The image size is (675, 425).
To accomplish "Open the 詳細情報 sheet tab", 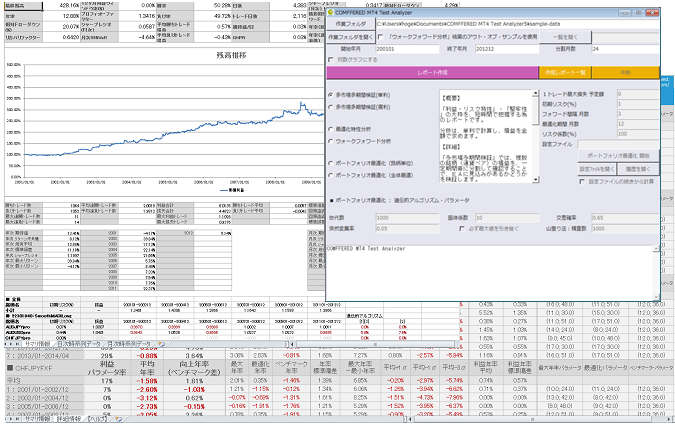I will tap(69, 418).
